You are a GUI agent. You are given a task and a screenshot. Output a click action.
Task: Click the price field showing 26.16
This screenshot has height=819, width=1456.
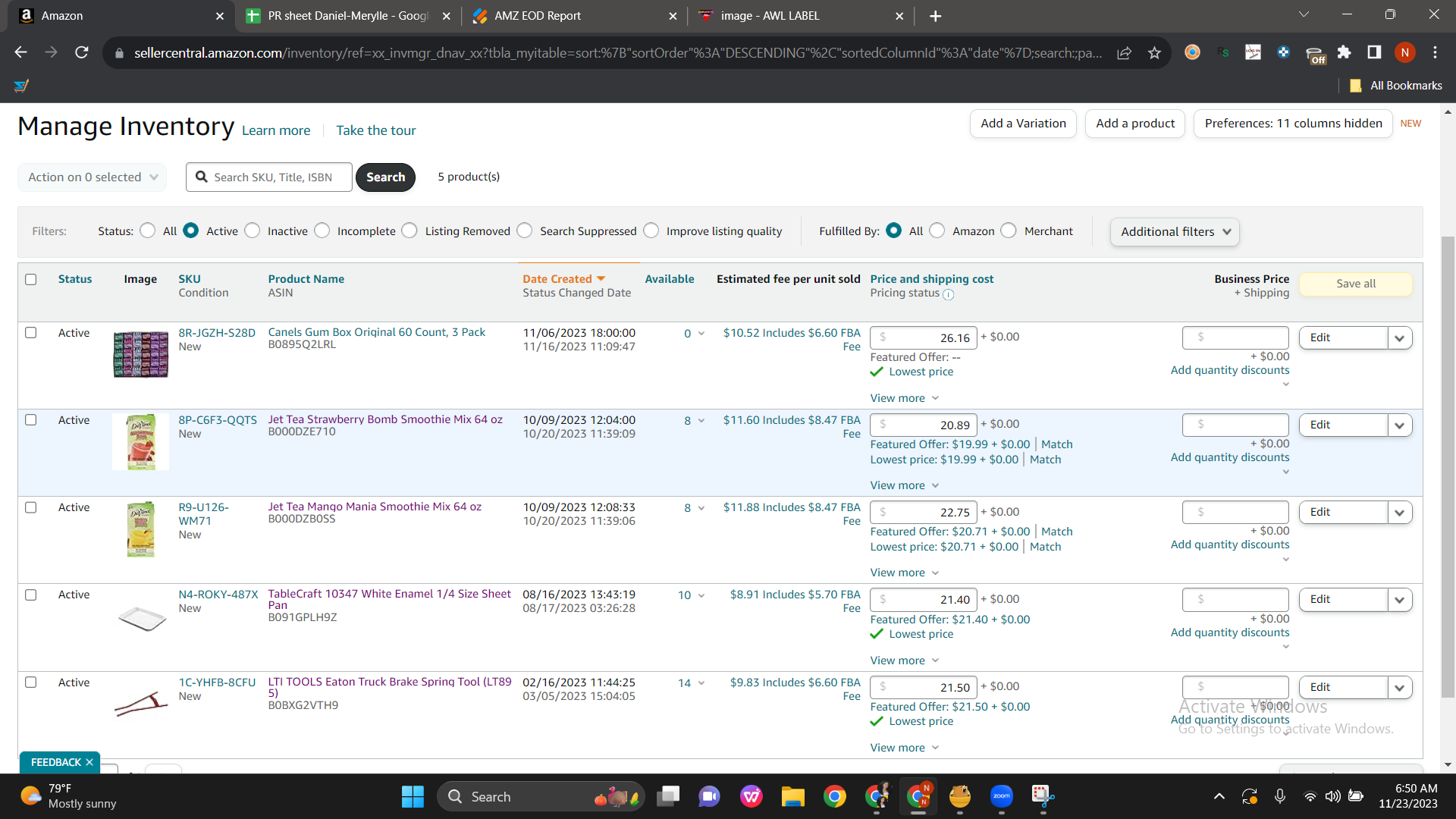point(924,338)
